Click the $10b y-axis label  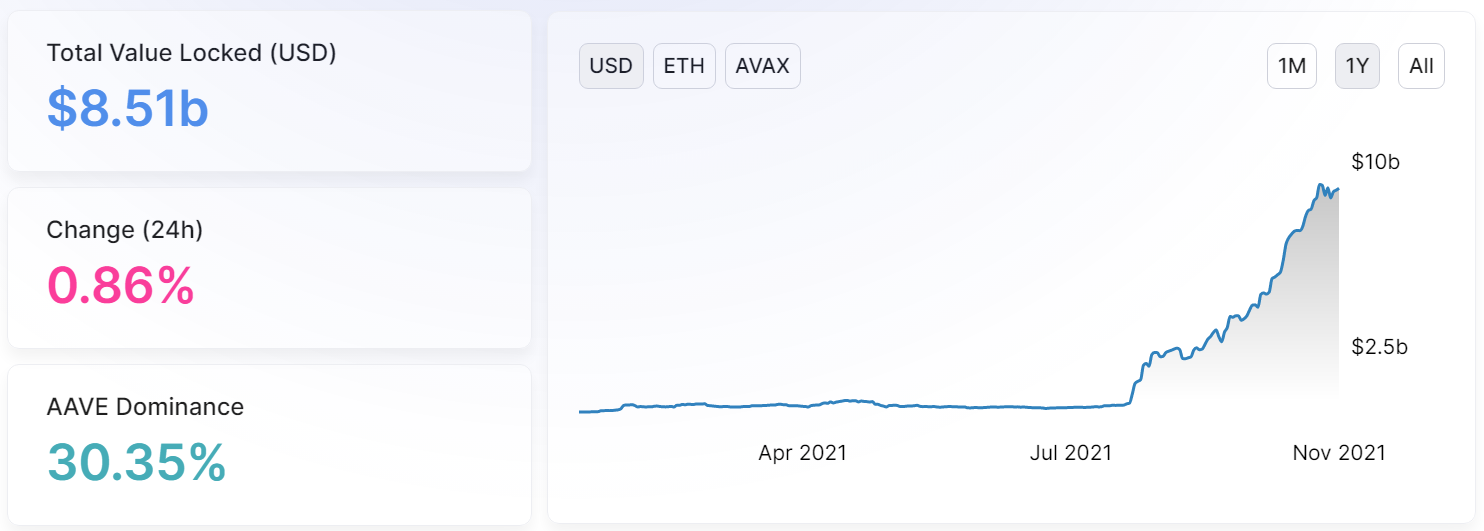(x=1376, y=162)
